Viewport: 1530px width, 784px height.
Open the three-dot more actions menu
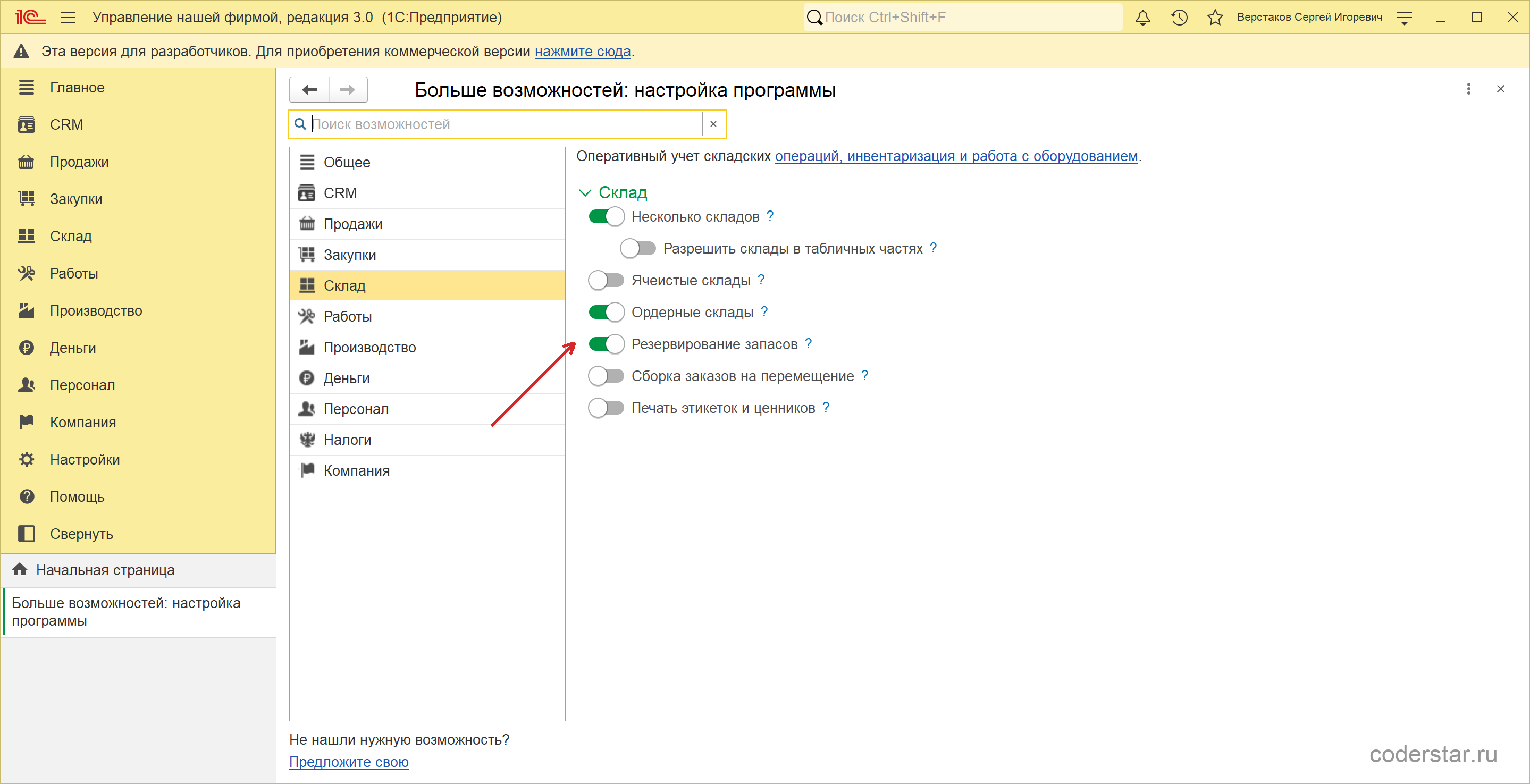click(1469, 89)
